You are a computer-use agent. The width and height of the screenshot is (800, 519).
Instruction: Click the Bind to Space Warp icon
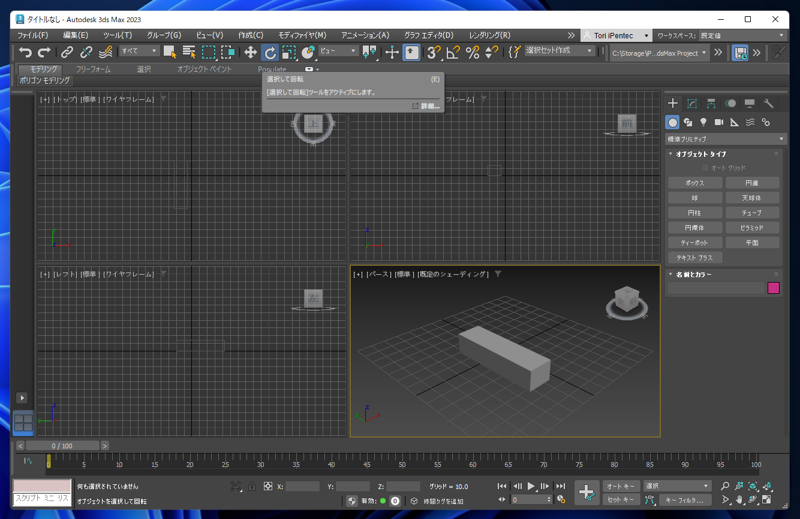(106, 52)
